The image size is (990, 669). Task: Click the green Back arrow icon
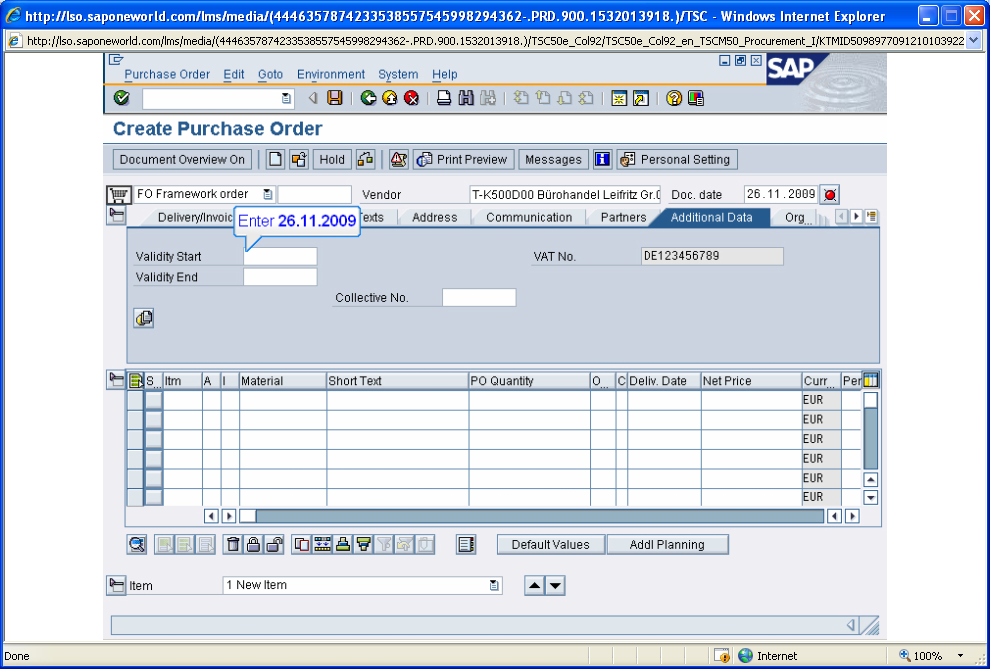369,98
